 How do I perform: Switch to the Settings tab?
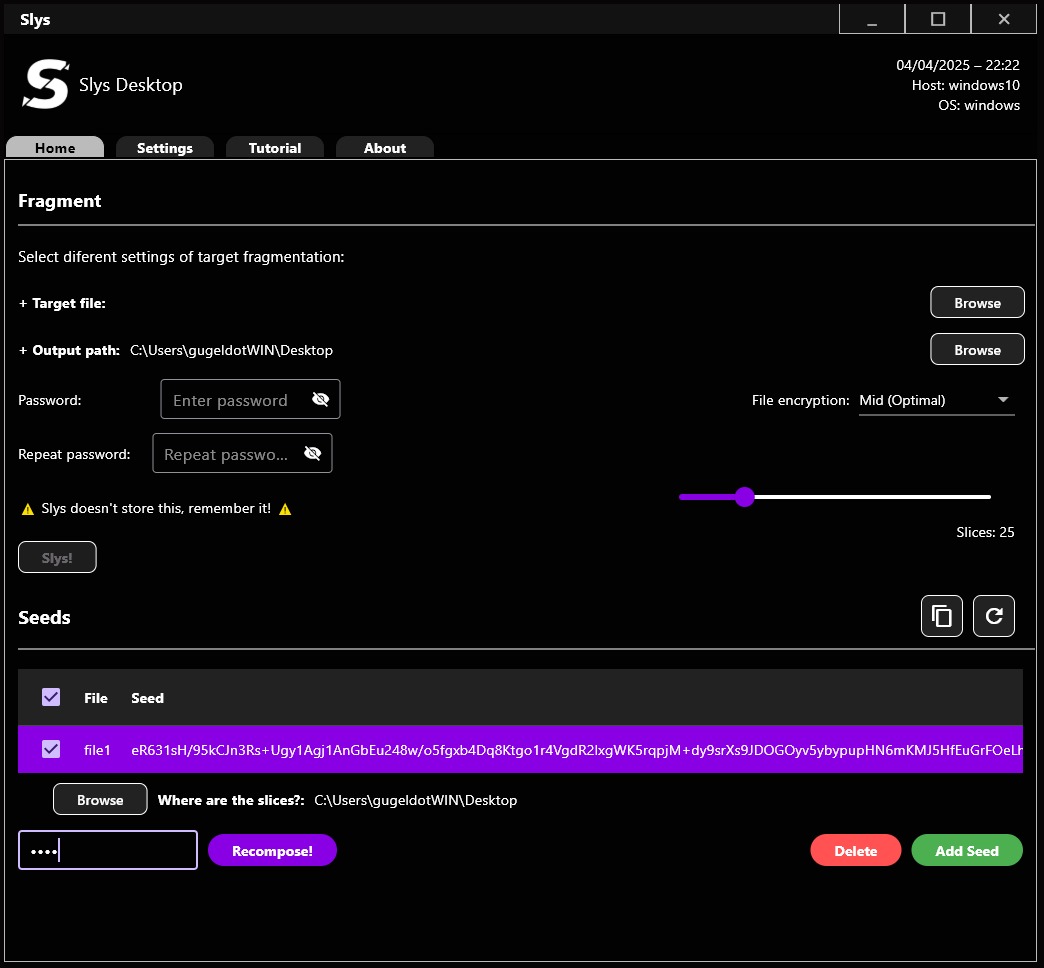[x=165, y=148]
